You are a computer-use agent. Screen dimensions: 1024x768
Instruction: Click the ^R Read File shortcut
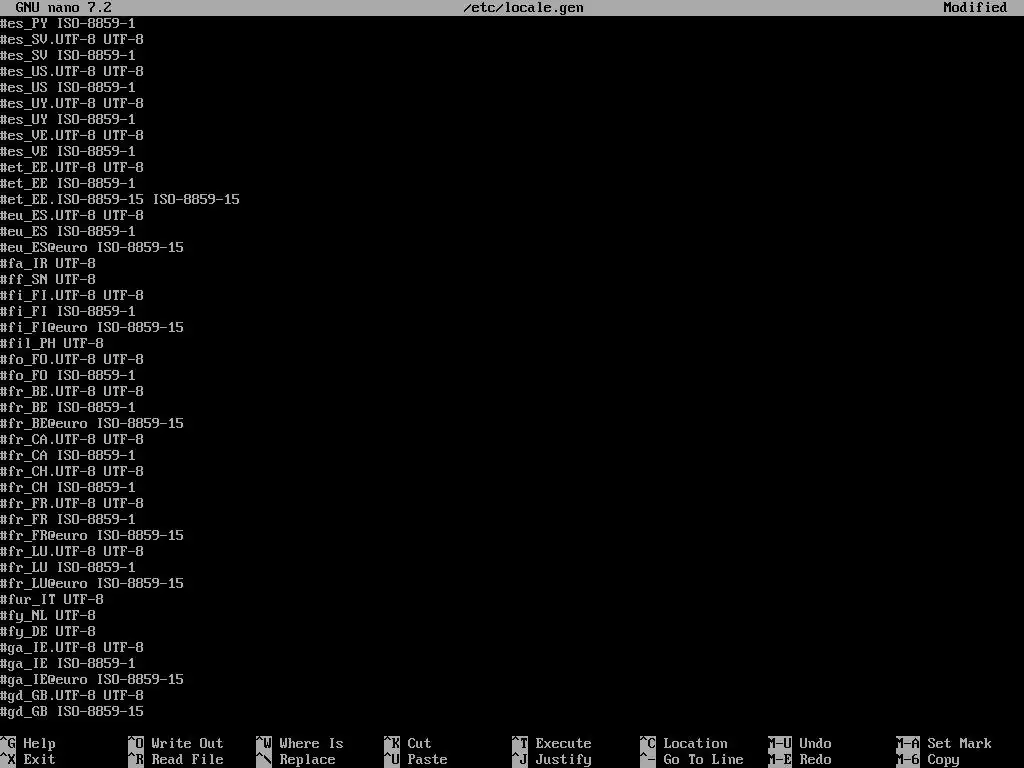pyautogui.click(x=176, y=760)
